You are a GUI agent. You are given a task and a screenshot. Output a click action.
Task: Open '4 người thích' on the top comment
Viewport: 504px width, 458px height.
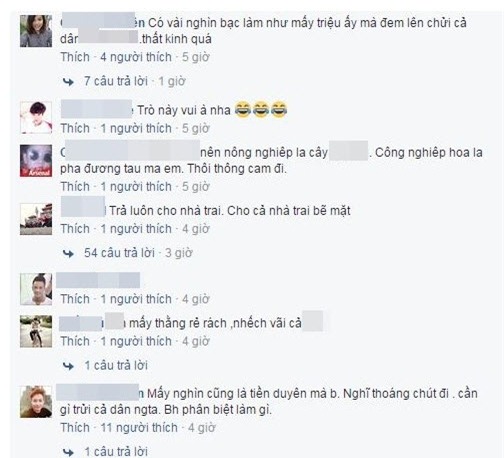pyautogui.click(x=136, y=57)
